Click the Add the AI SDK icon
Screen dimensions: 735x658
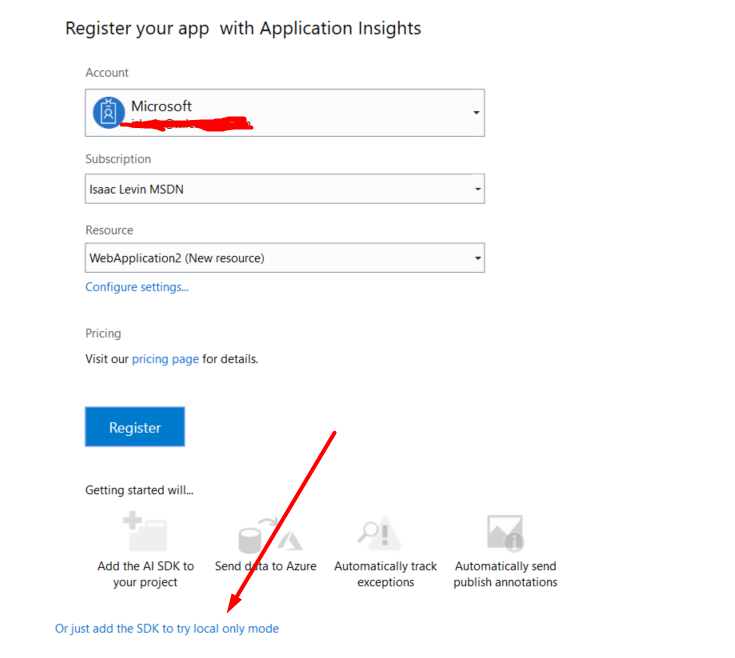[x=144, y=532]
